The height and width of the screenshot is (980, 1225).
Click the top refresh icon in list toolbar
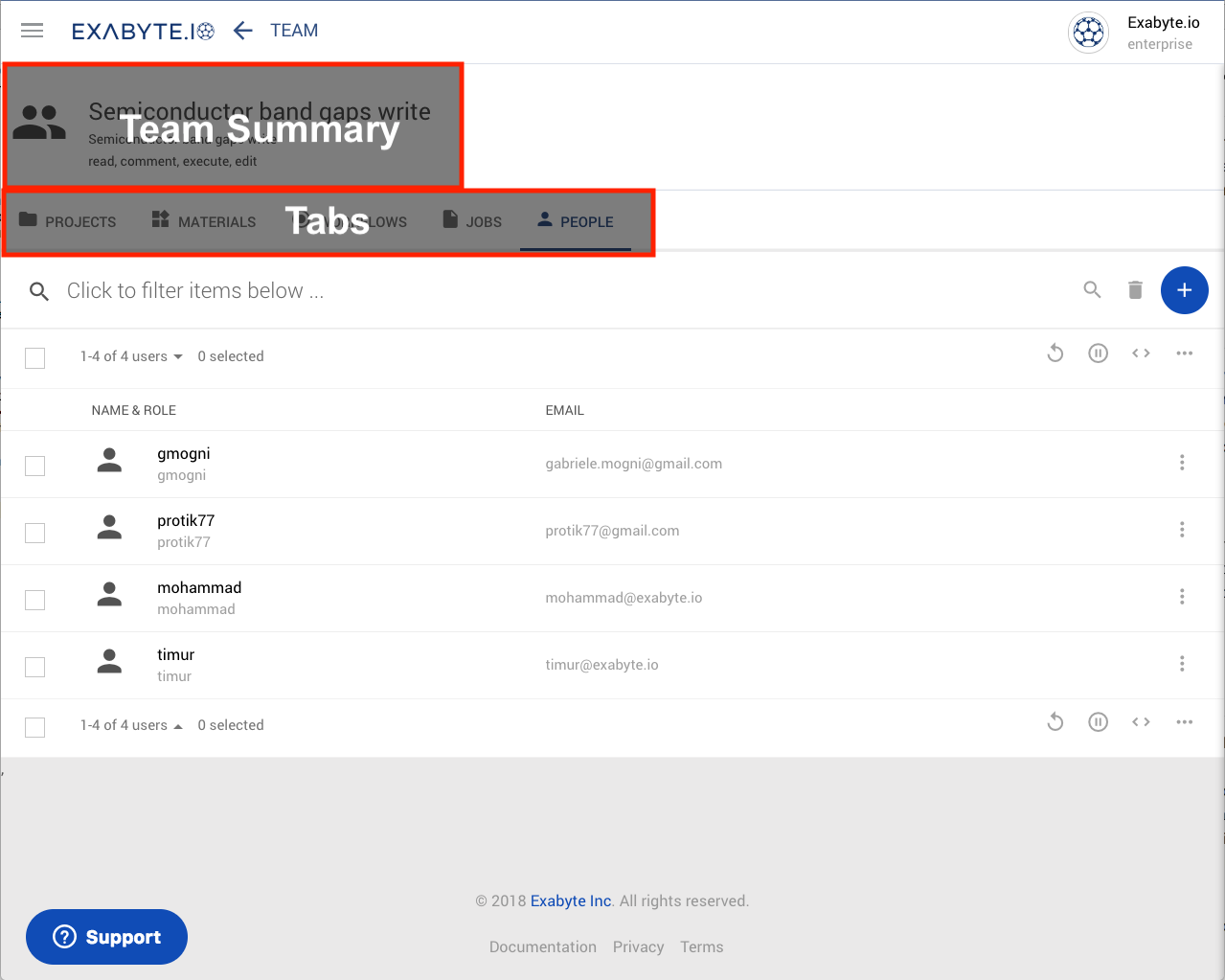click(1055, 353)
